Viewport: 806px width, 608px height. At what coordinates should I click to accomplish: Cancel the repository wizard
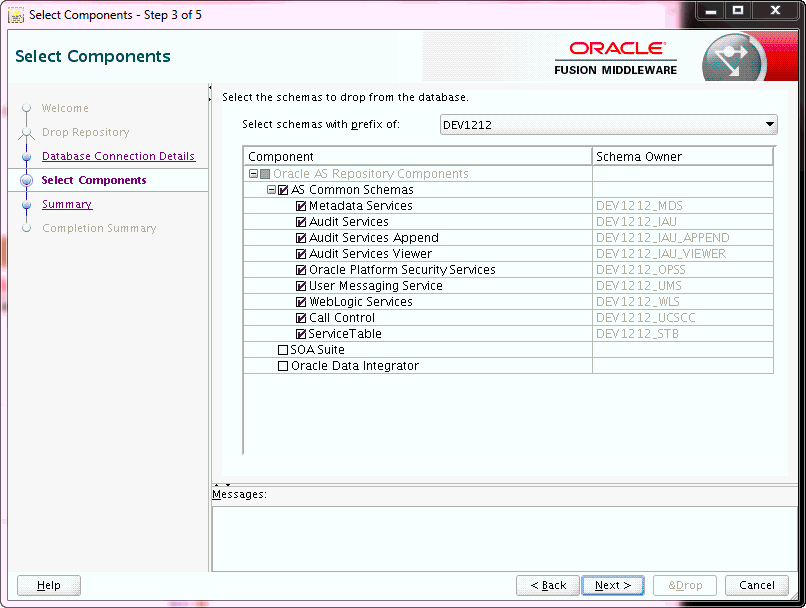(x=757, y=585)
